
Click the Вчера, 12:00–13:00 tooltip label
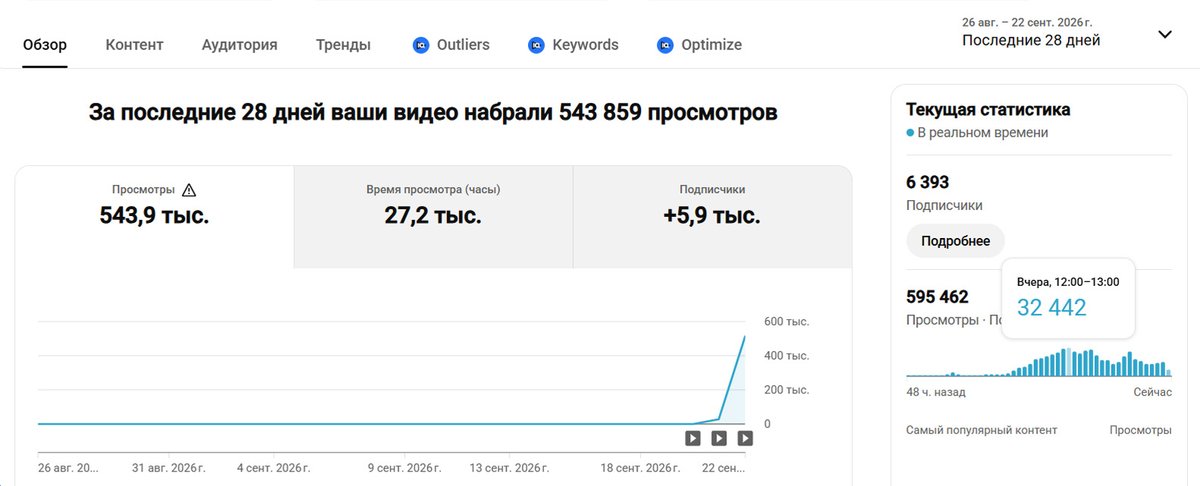coord(1068,282)
